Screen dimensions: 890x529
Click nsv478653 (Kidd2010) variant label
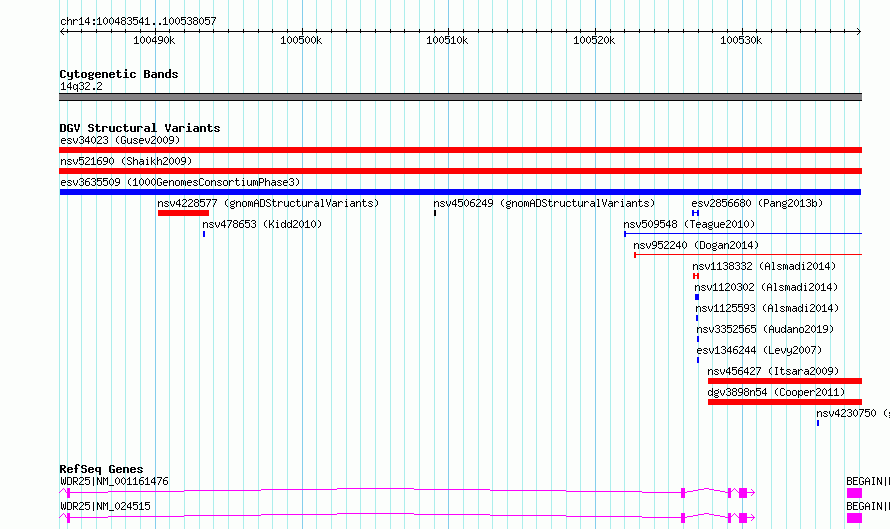tap(262, 224)
